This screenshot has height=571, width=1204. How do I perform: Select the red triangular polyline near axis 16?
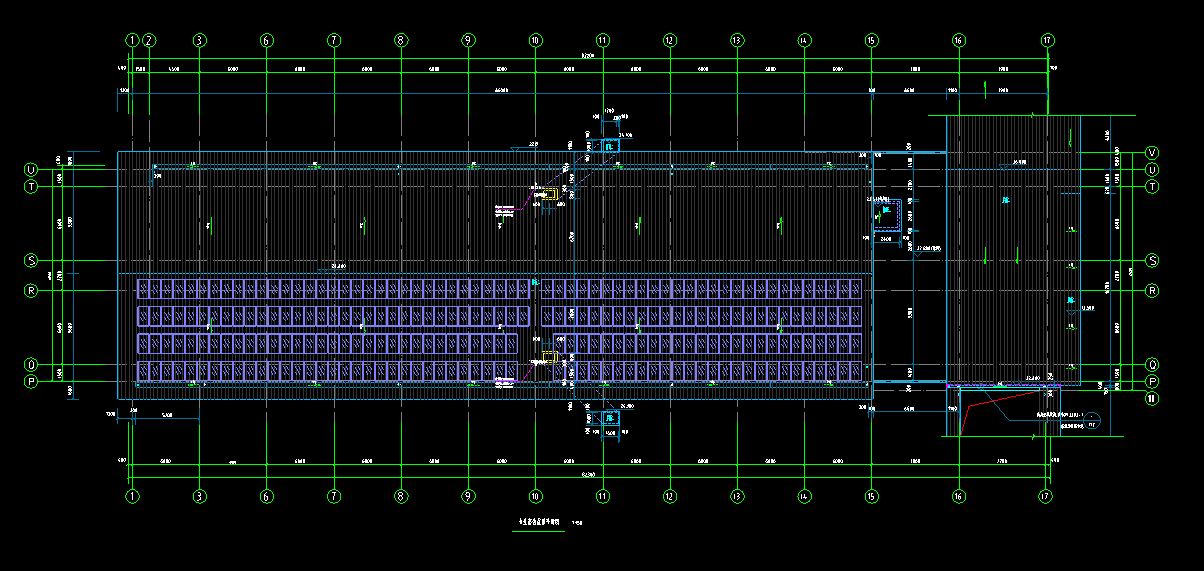(x=975, y=405)
